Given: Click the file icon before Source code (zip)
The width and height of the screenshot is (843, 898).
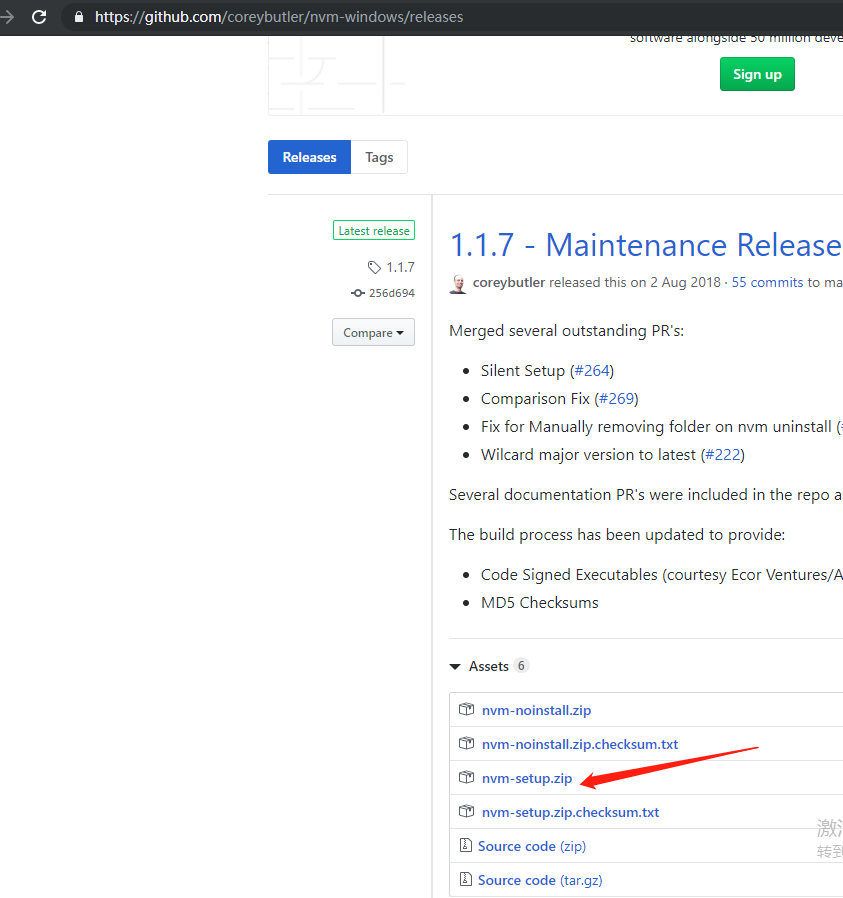Looking at the screenshot, I should [x=466, y=845].
